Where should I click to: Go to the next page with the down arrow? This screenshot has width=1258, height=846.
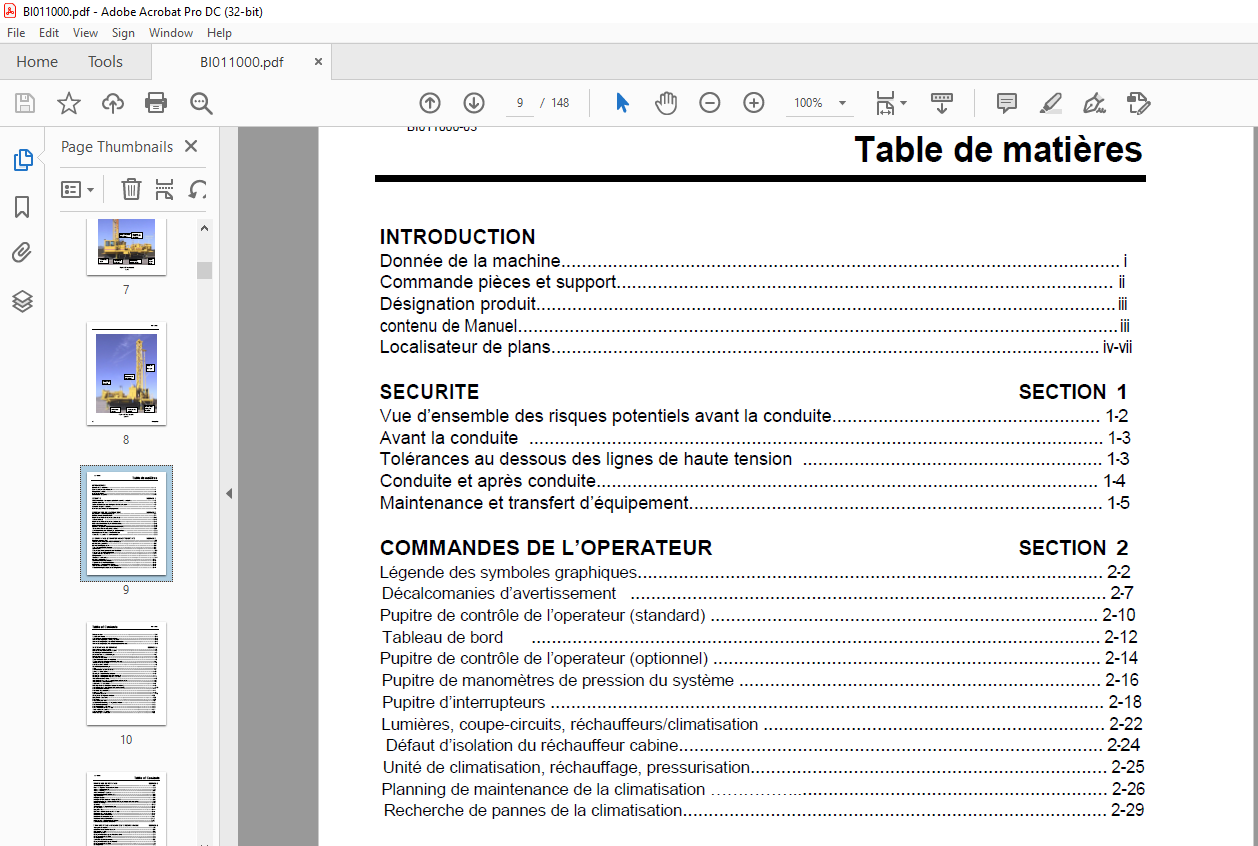(x=474, y=103)
